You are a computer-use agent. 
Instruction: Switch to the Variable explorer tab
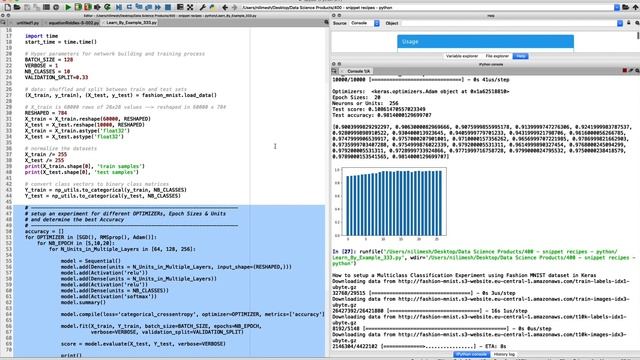(x=462, y=56)
